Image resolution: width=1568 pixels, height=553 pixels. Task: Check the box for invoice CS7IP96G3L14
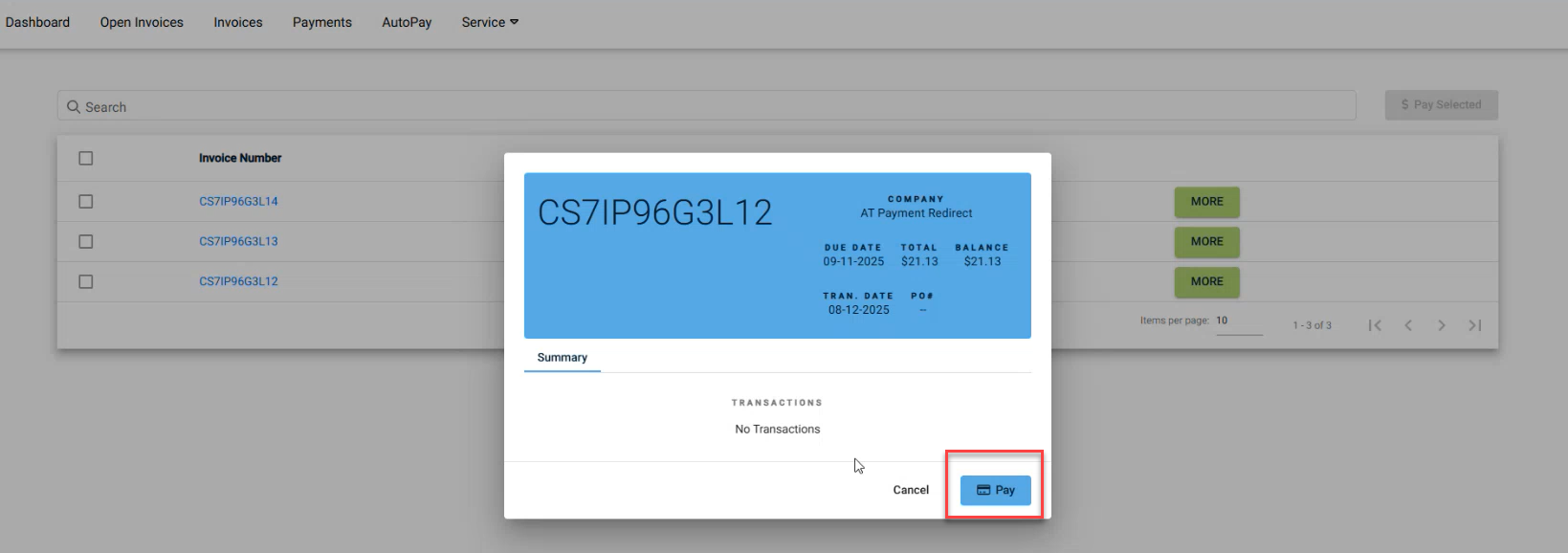click(86, 202)
